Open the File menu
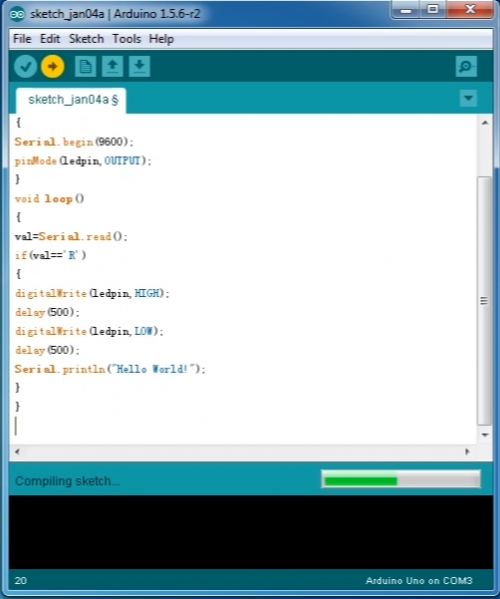500x599 pixels. 22,39
